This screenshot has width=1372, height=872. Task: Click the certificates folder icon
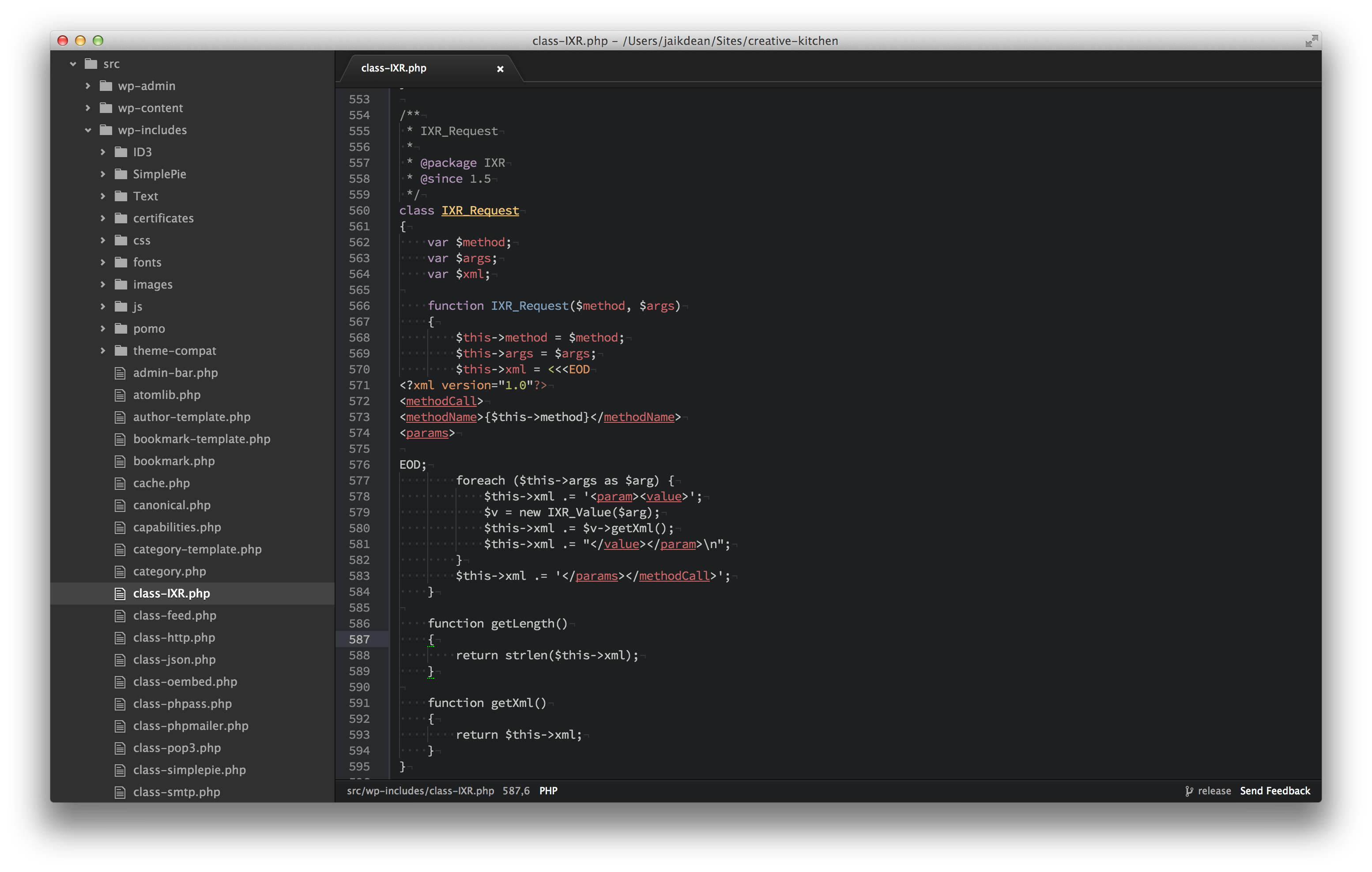tap(121, 219)
